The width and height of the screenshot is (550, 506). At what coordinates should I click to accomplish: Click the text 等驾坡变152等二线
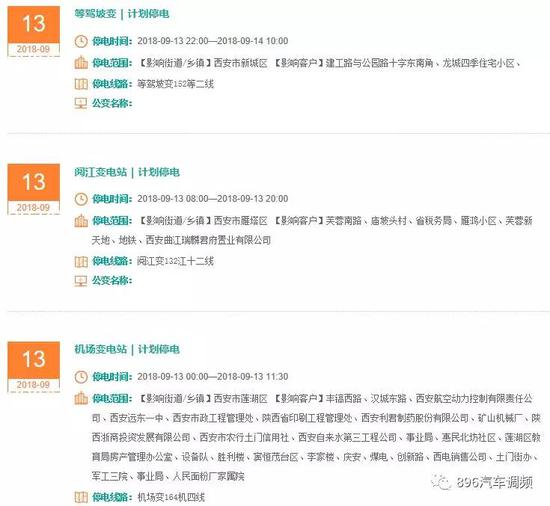(175, 84)
